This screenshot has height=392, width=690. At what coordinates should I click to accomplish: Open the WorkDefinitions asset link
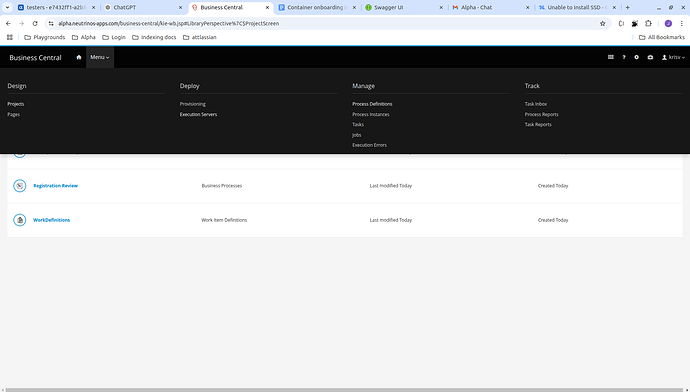pos(51,220)
